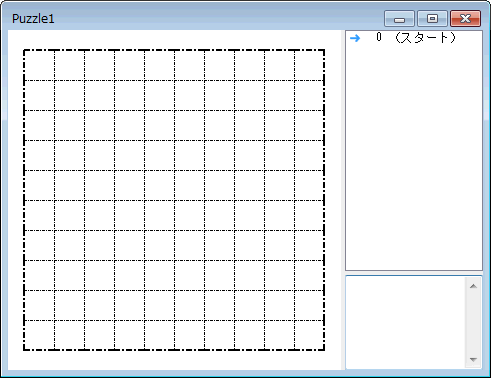Click the first cell in the grid's second row
Image resolution: width=491 pixels, height=378 pixels.
coord(39,95)
